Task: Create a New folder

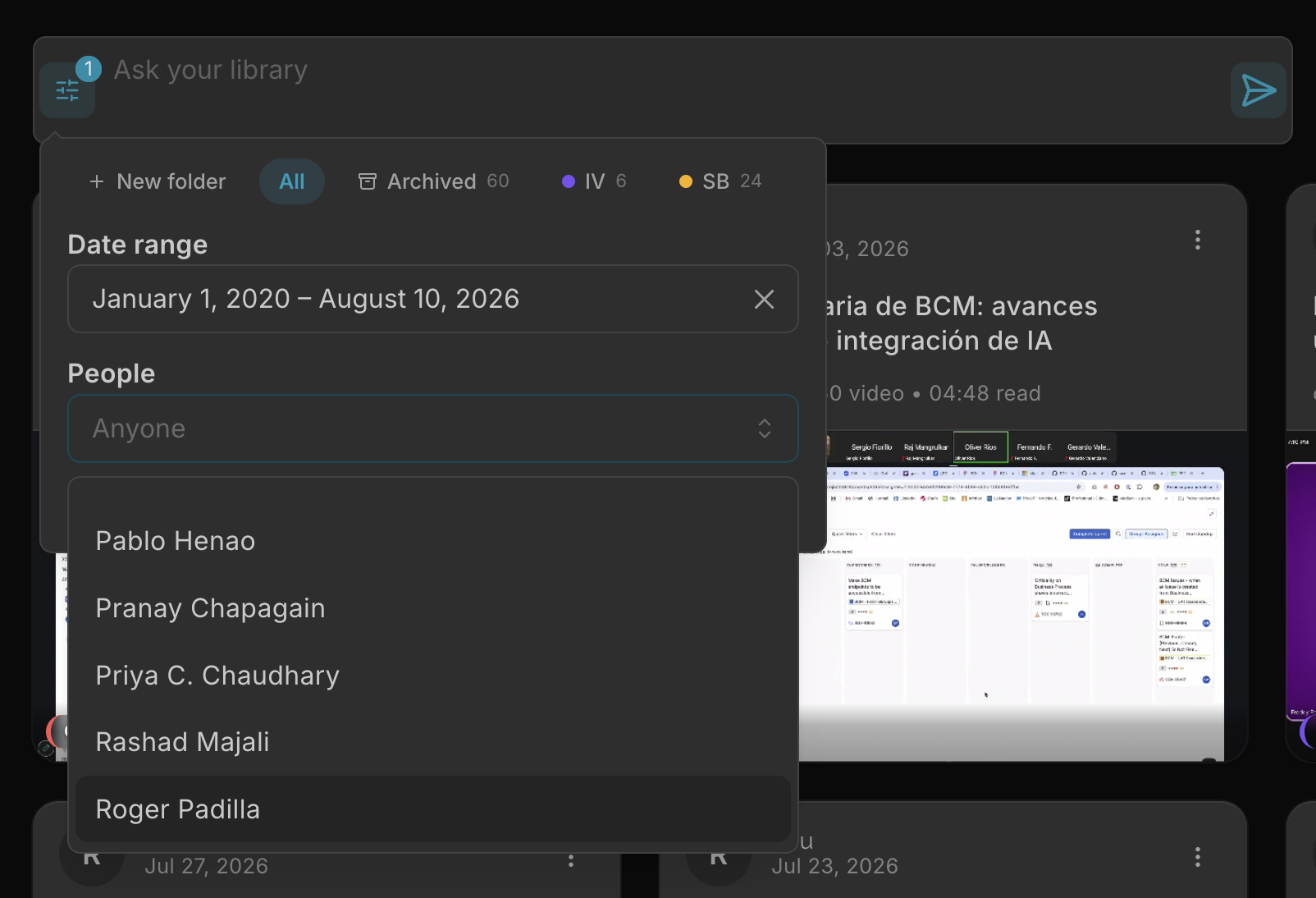Action: coord(158,181)
